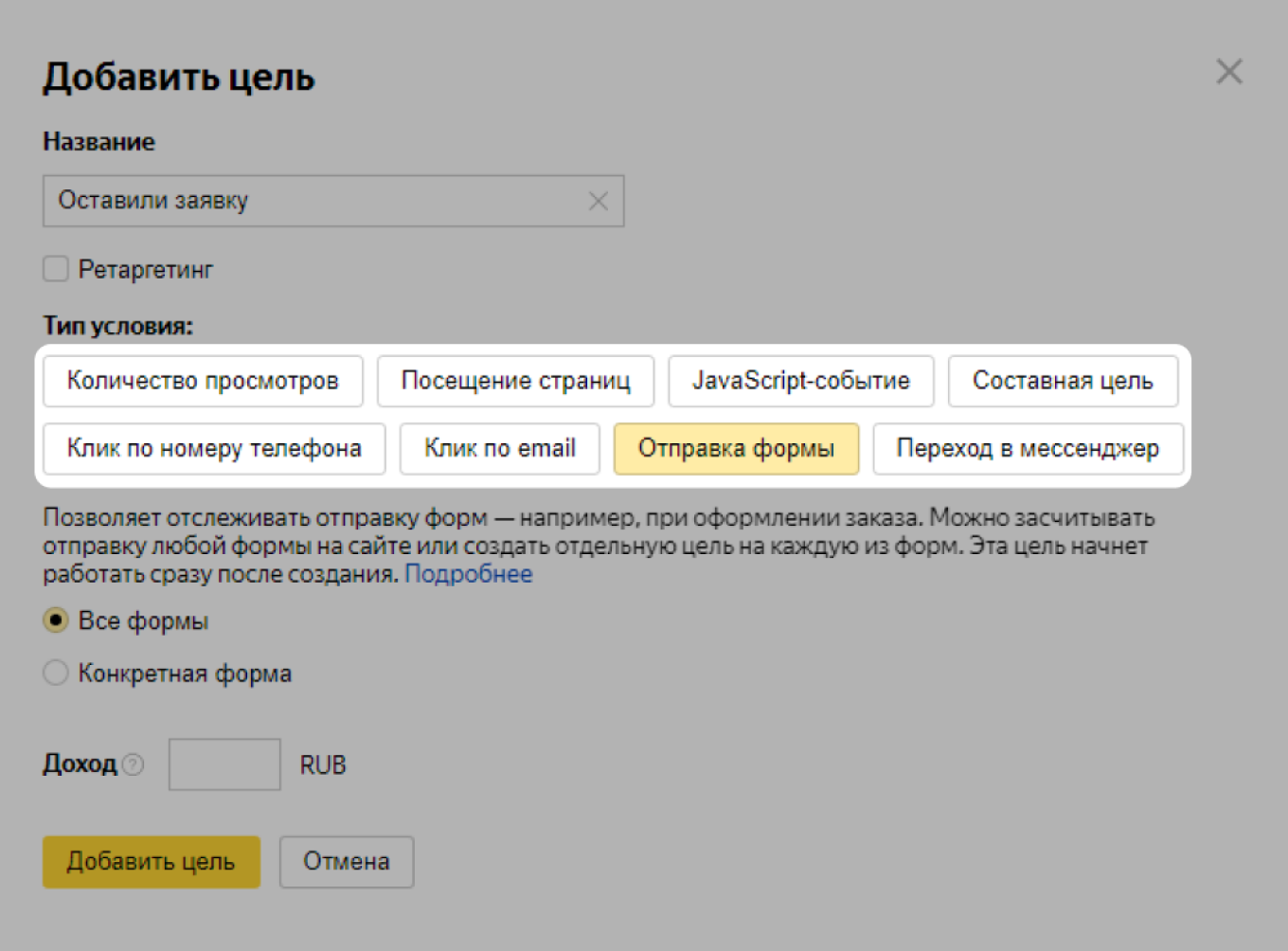The height and width of the screenshot is (951, 1288).
Task: Choose Клик по email condition
Action: (499, 448)
